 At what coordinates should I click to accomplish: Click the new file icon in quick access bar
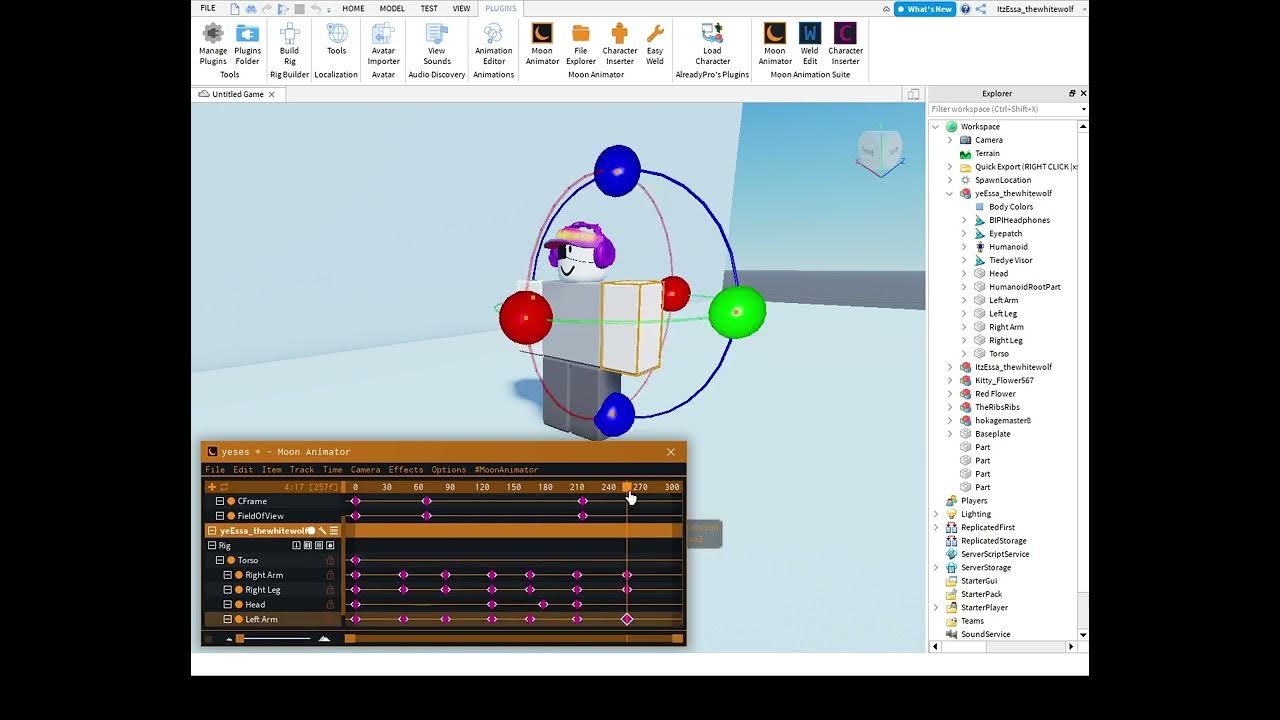click(235, 8)
